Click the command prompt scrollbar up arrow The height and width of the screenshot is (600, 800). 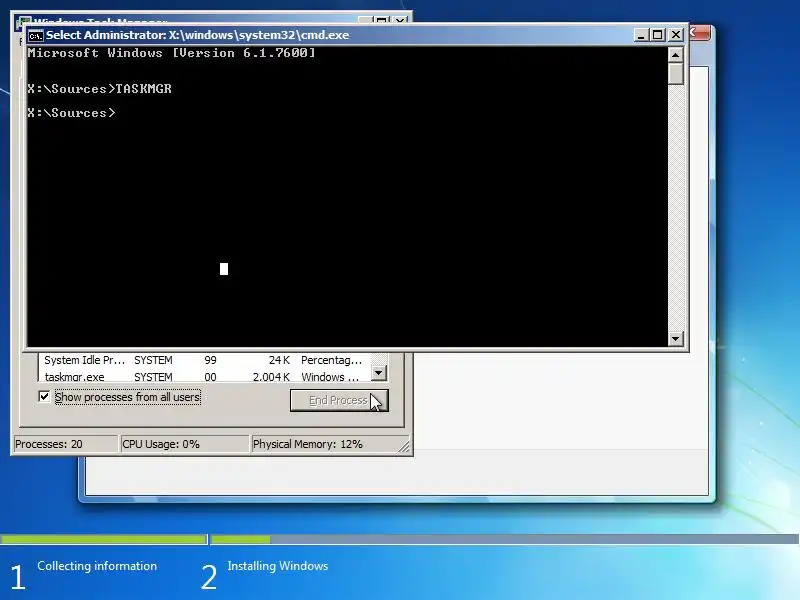coord(676,54)
